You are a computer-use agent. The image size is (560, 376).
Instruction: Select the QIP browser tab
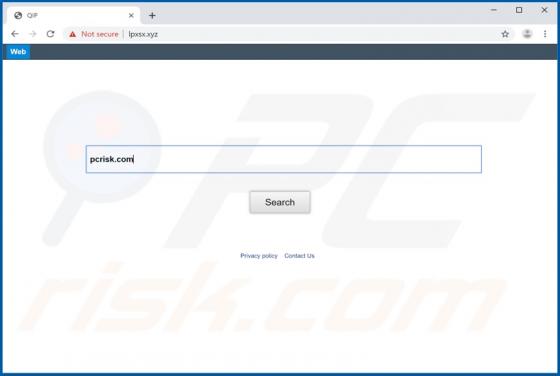(x=73, y=16)
